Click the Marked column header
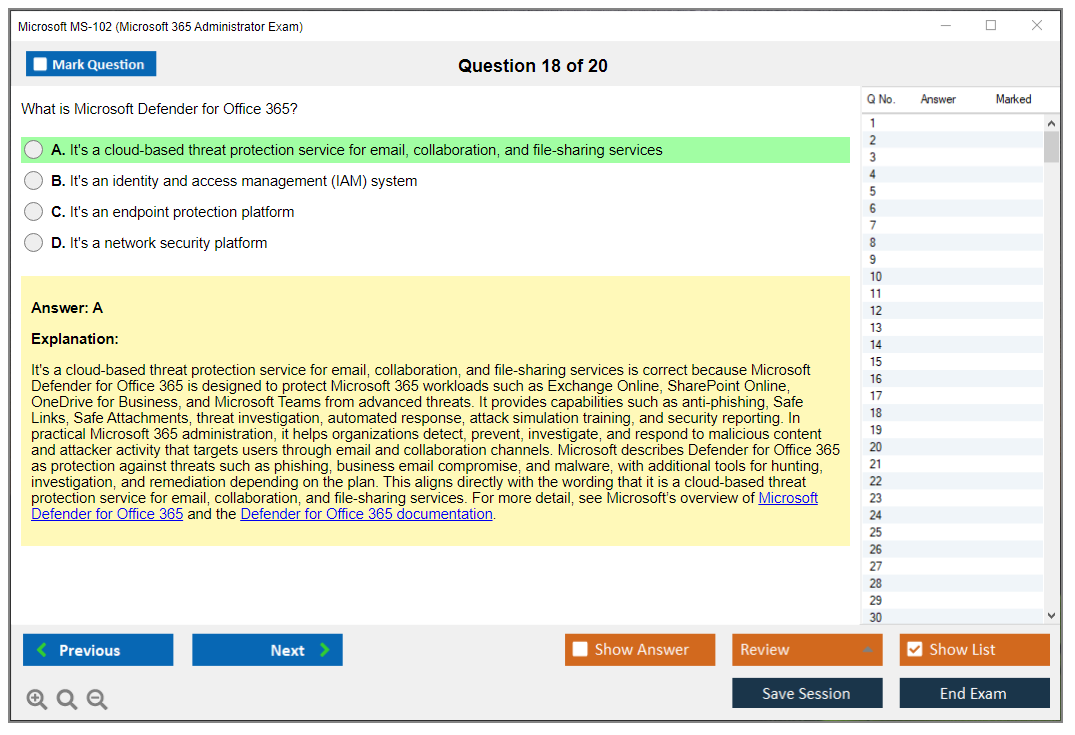Image resolution: width=1075 pixels, height=735 pixels. coord(1013,99)
